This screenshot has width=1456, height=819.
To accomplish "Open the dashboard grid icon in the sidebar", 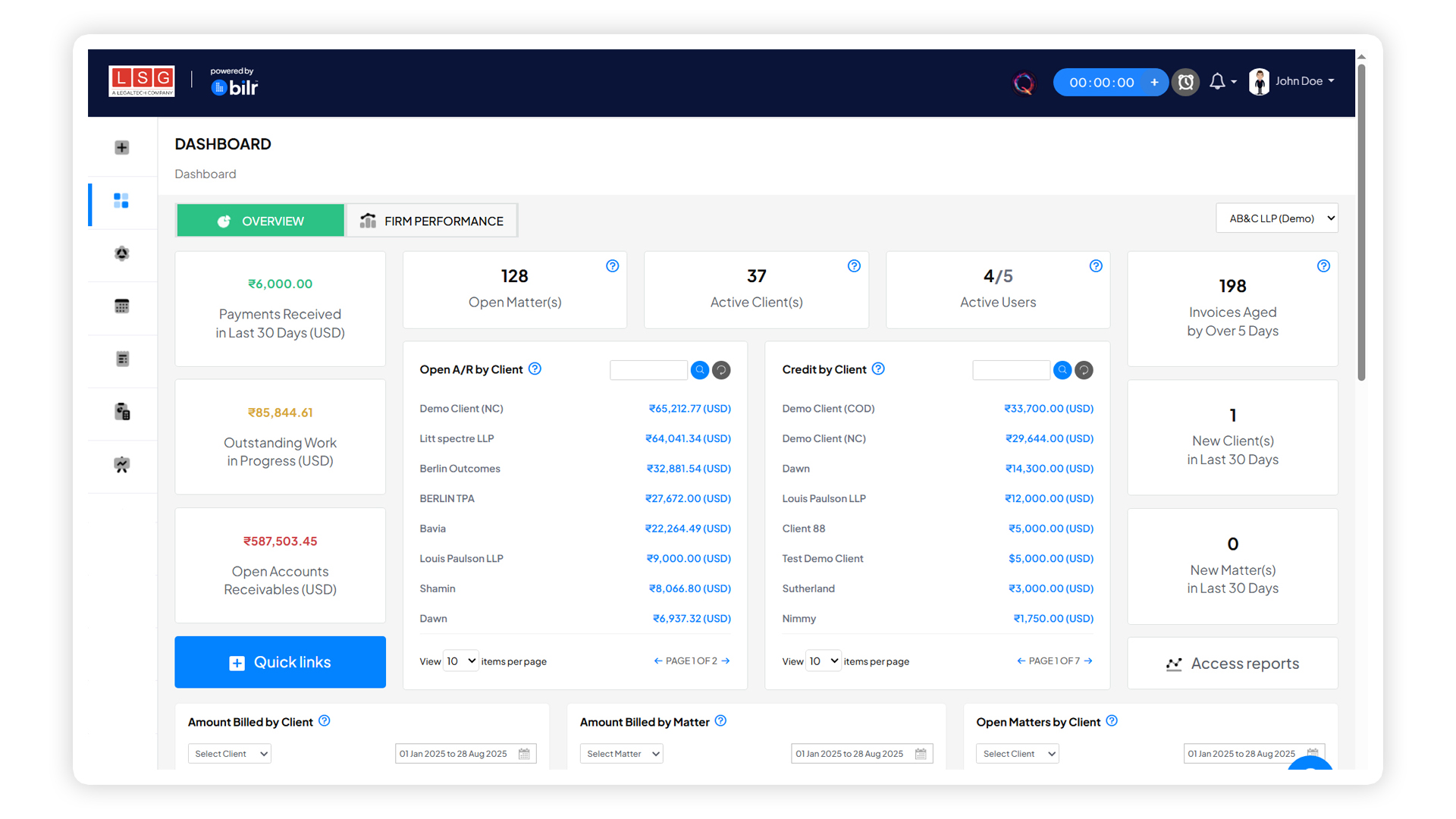I will click(x=121, y=201).
